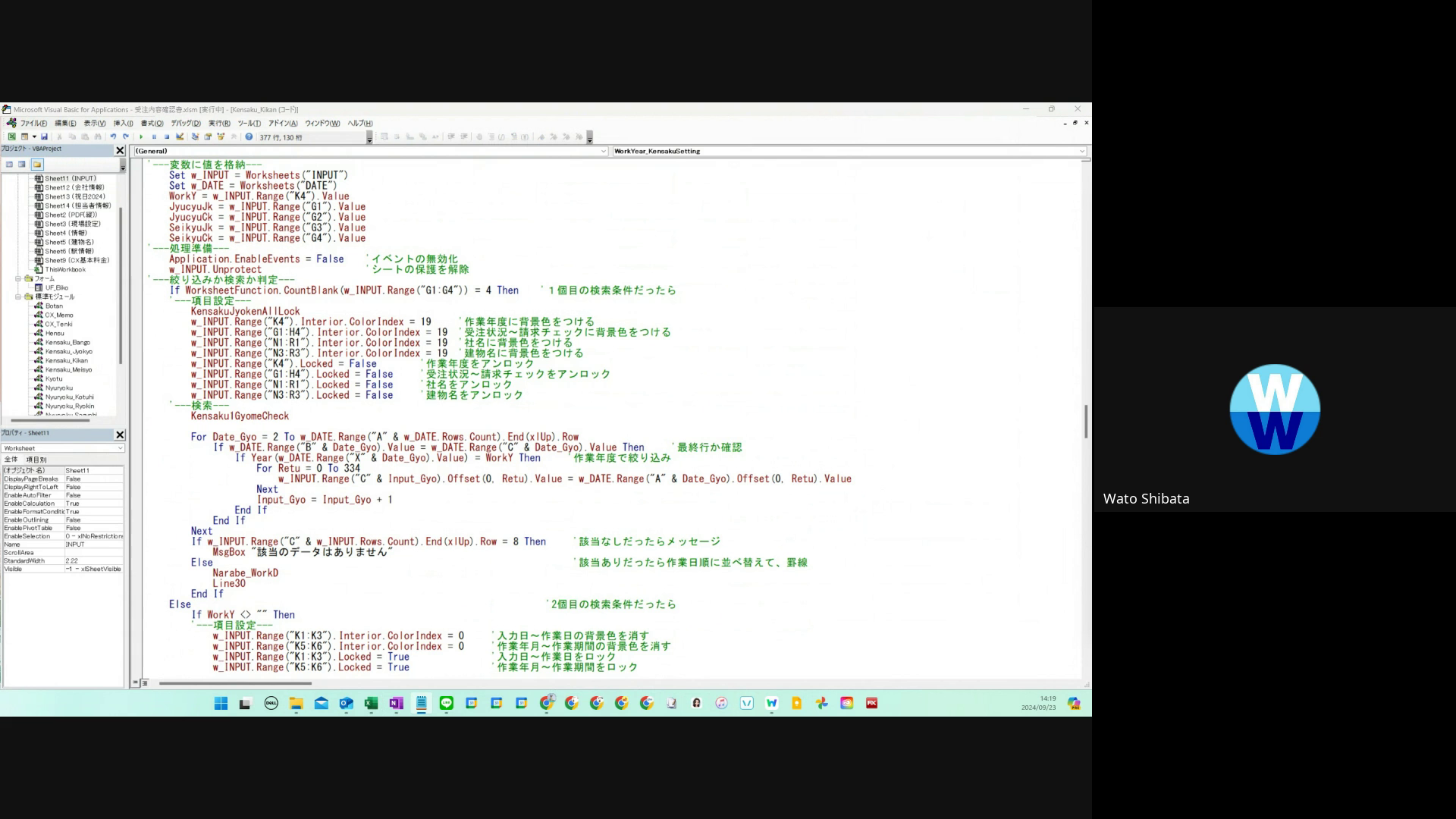Click the Run Sub (play) toolbar icon
This screenshot has width=1456, height=819.
point(141,137)
